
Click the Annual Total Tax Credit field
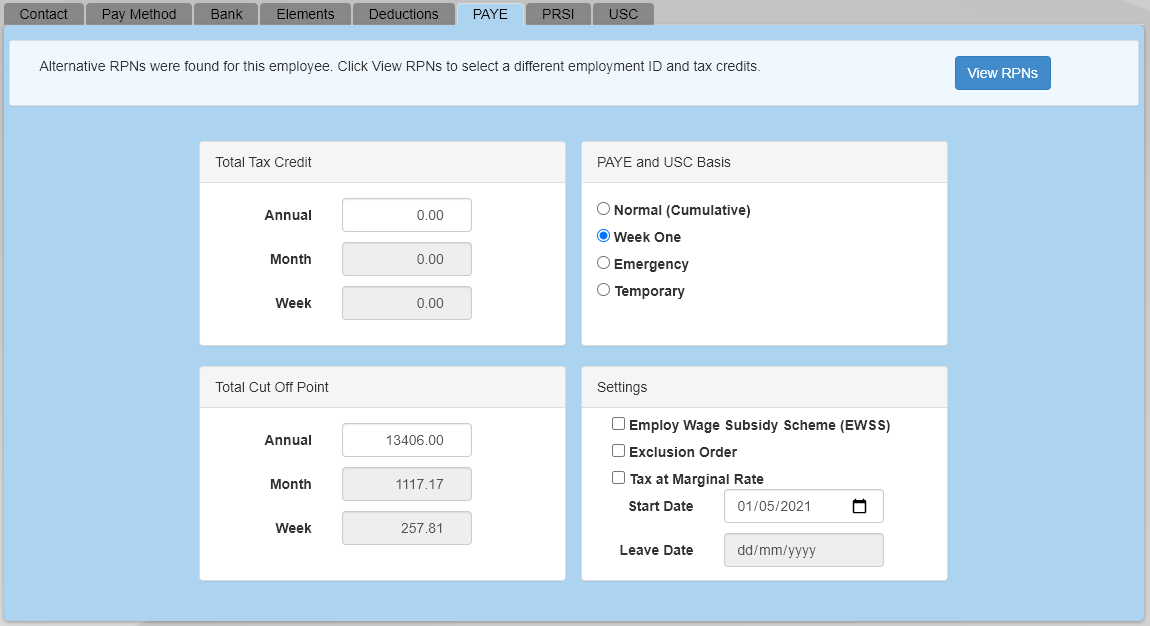point(406,215)
